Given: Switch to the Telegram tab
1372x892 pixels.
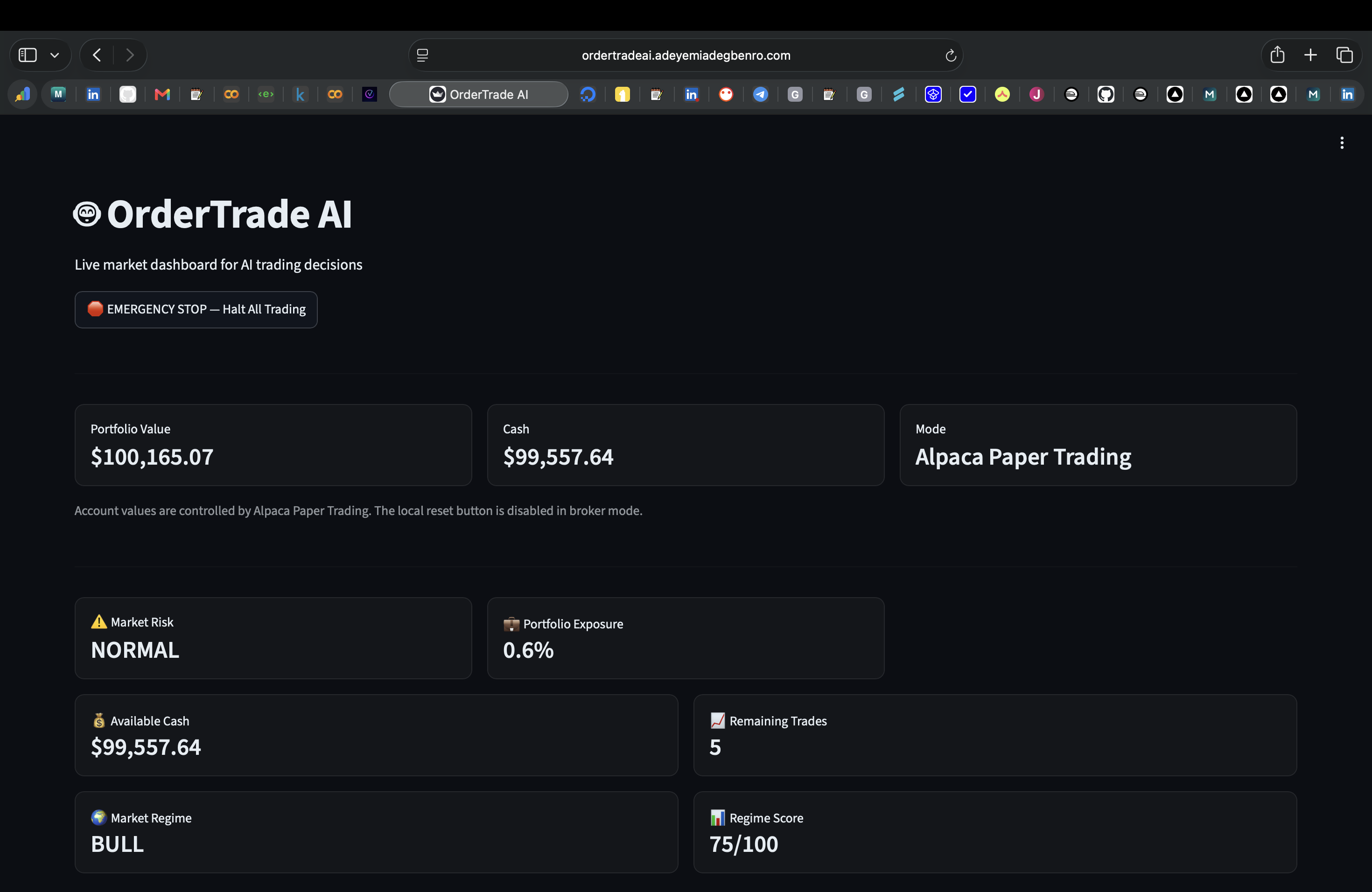Looking at the screenshot, I should pyautogui.click(x=760, y=95).
